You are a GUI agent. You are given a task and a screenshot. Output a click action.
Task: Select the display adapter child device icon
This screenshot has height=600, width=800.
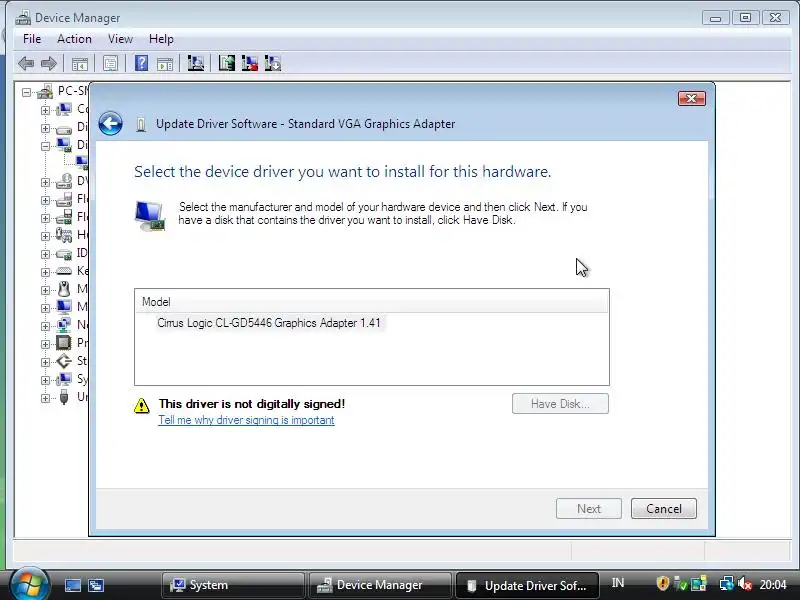pos(82,163)
